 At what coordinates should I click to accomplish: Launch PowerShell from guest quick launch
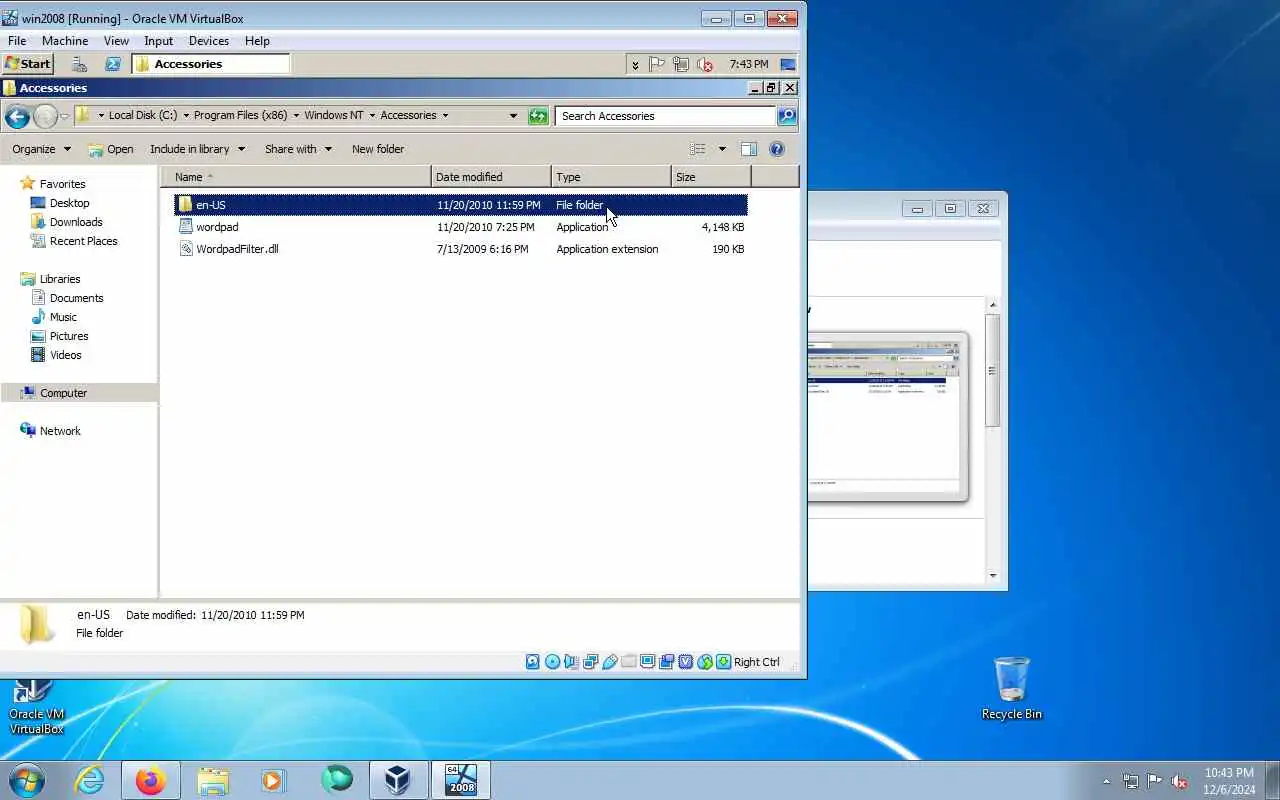113,64
